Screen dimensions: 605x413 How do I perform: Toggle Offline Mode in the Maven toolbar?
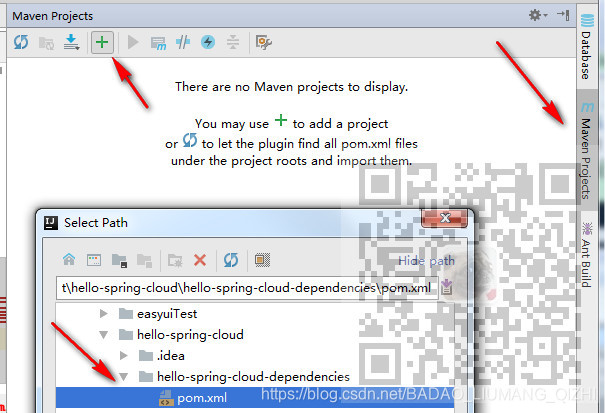tap(183, 42)
